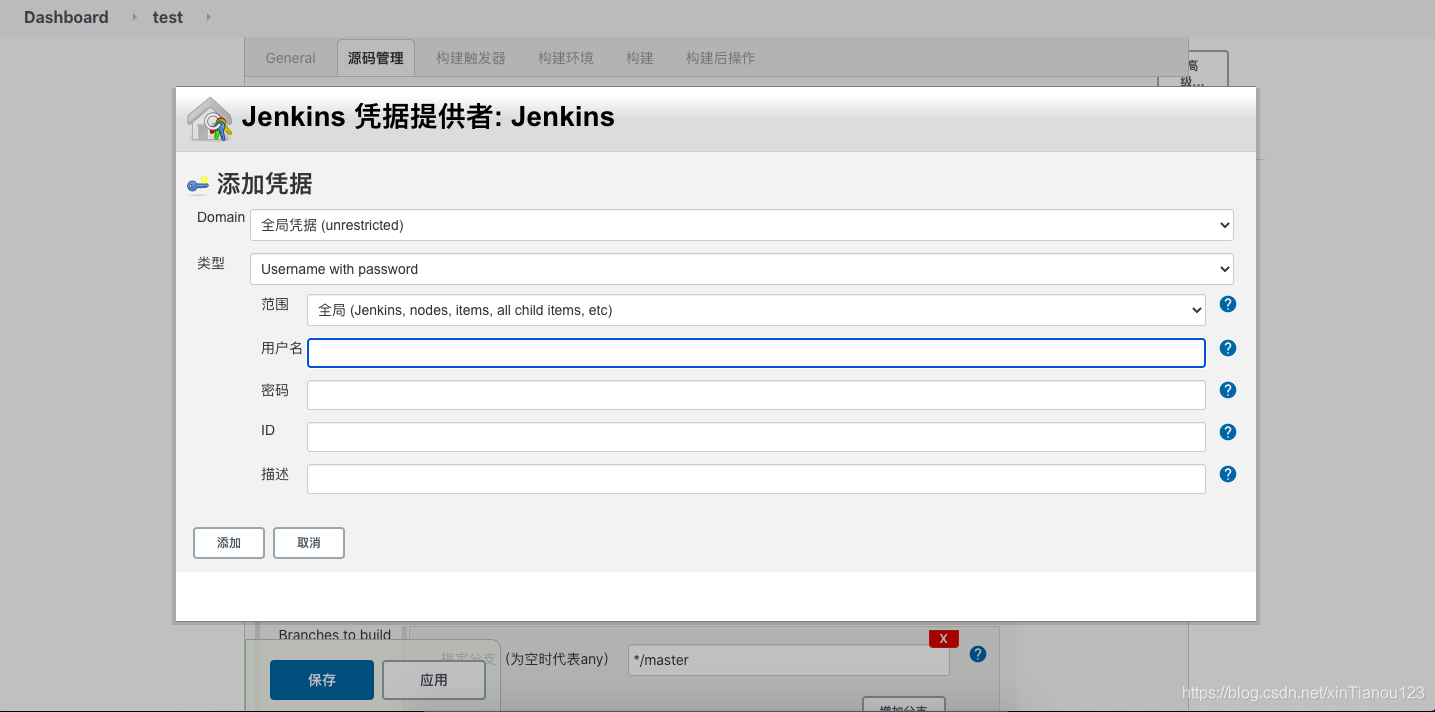The image size is (1435, 712).
Task: Click the 添加 button to add credentials
Action: [229, 543]
